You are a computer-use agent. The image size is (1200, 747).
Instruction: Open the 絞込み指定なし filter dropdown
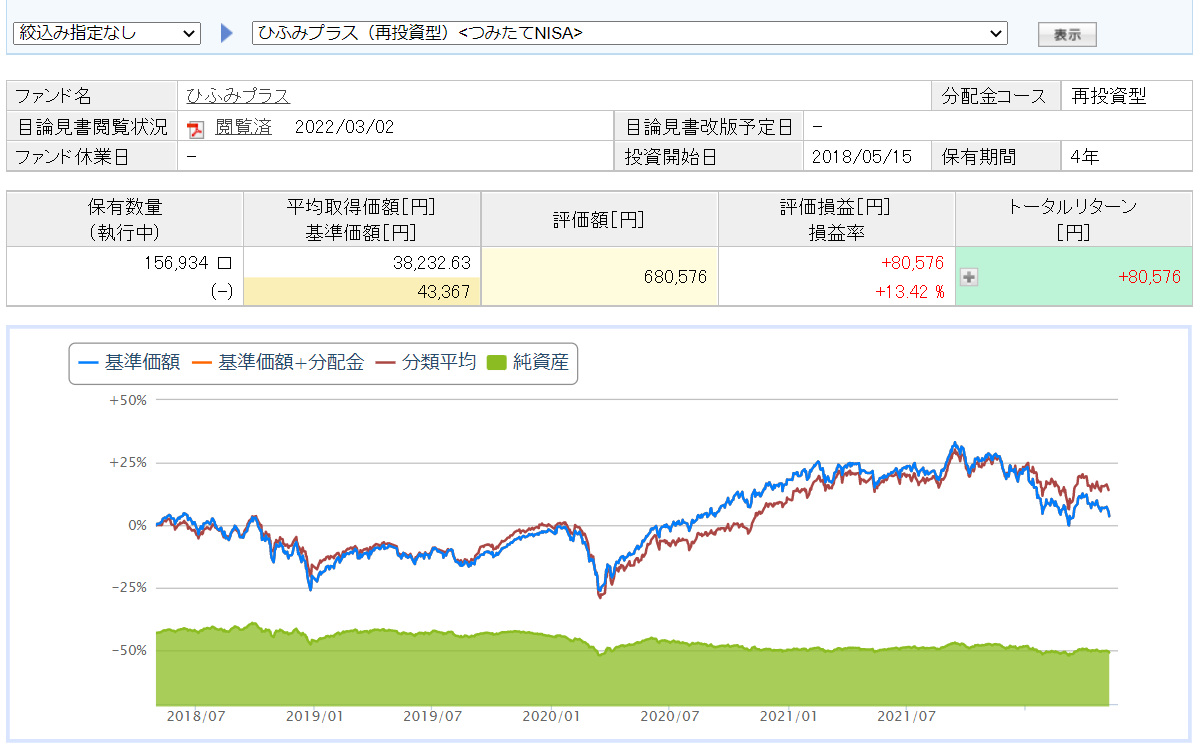[x=107, y=33]
